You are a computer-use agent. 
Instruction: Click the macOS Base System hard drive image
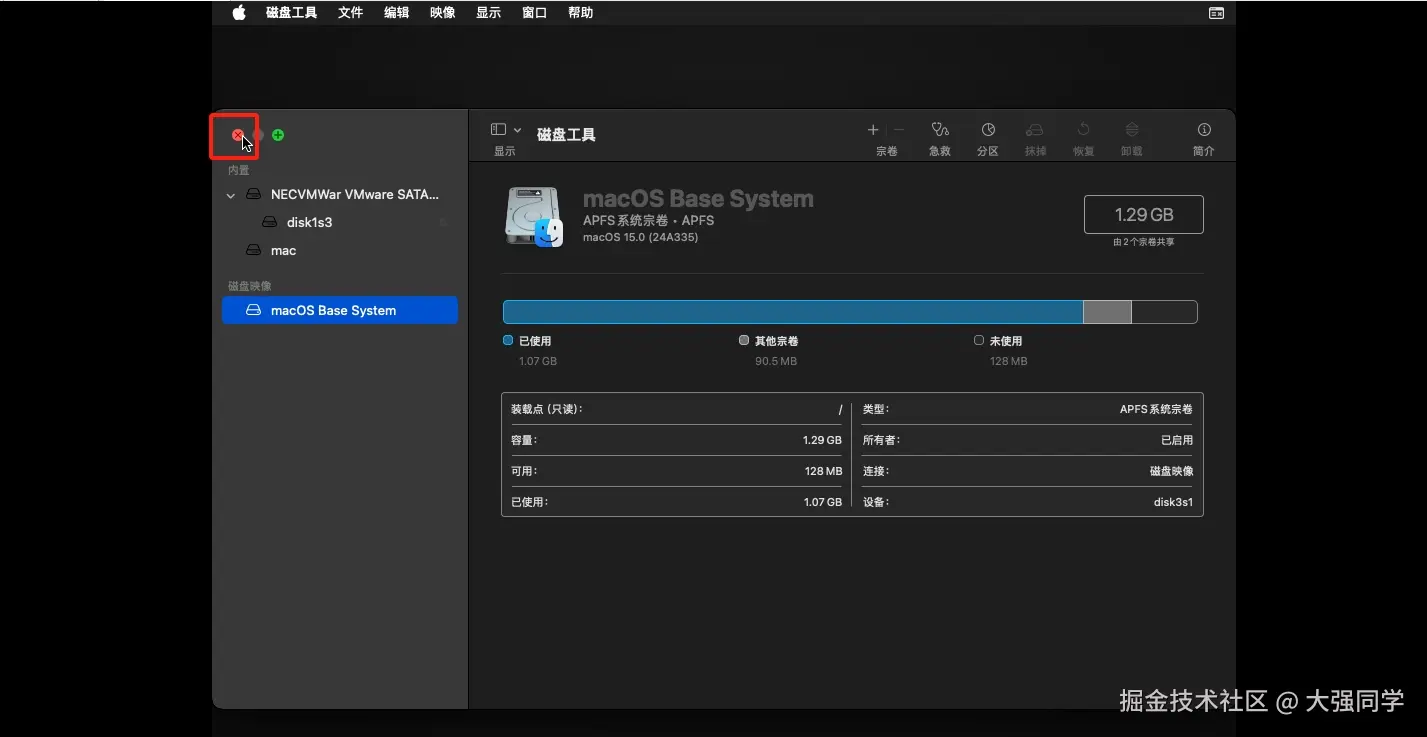point(532,217)
